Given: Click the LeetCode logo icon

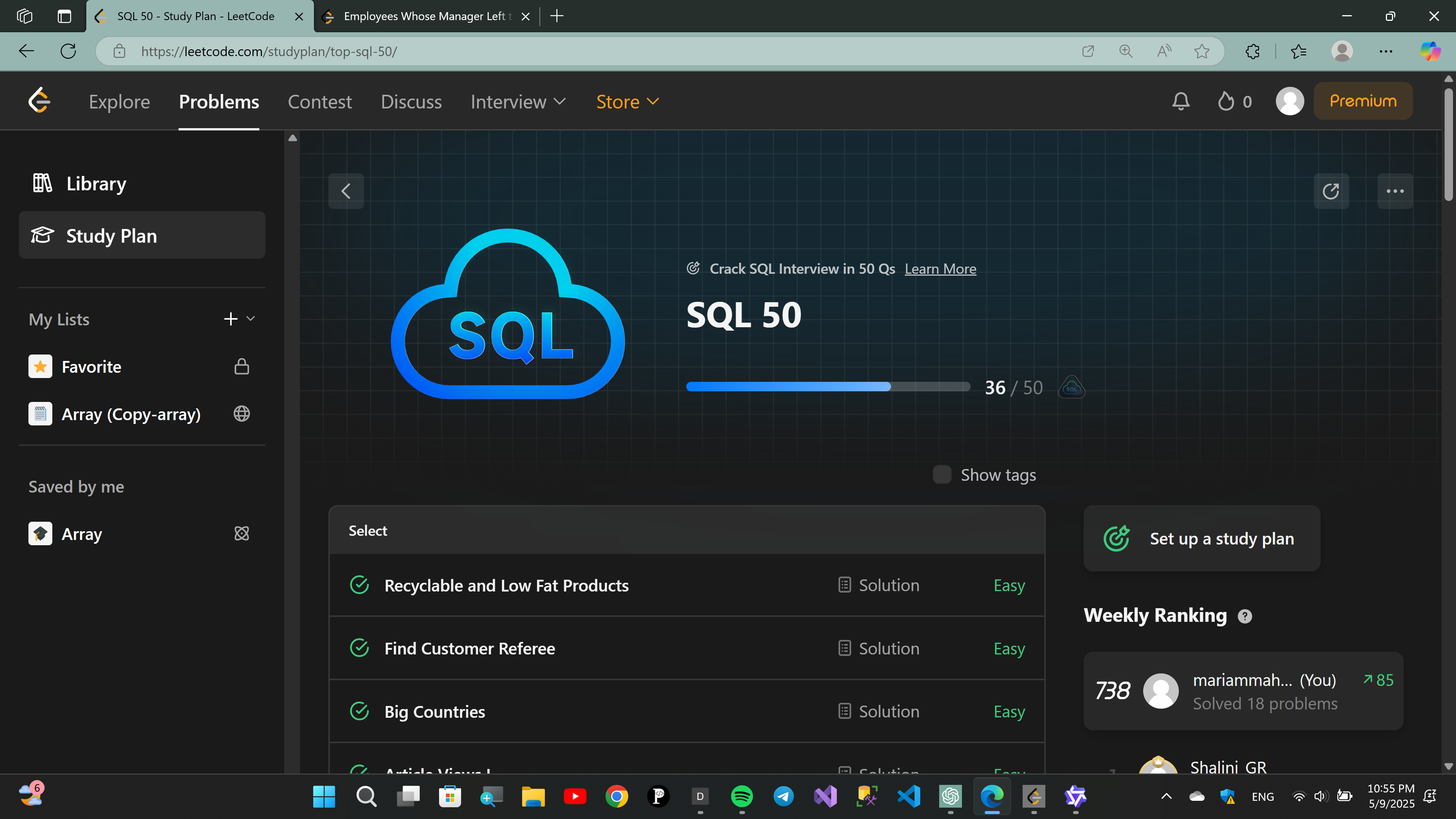Looking at the screenshot, I should pyautogui.click(x=39, y=101).
